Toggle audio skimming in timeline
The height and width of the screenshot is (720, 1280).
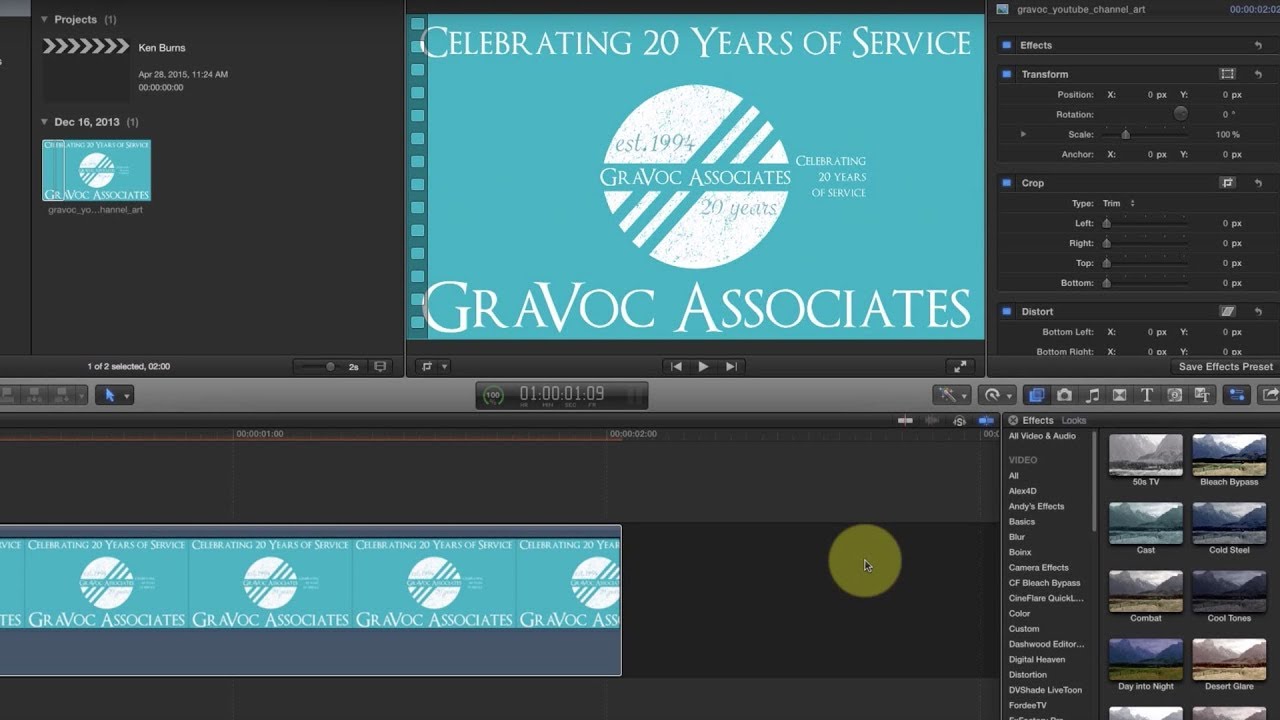pos(932,421)
